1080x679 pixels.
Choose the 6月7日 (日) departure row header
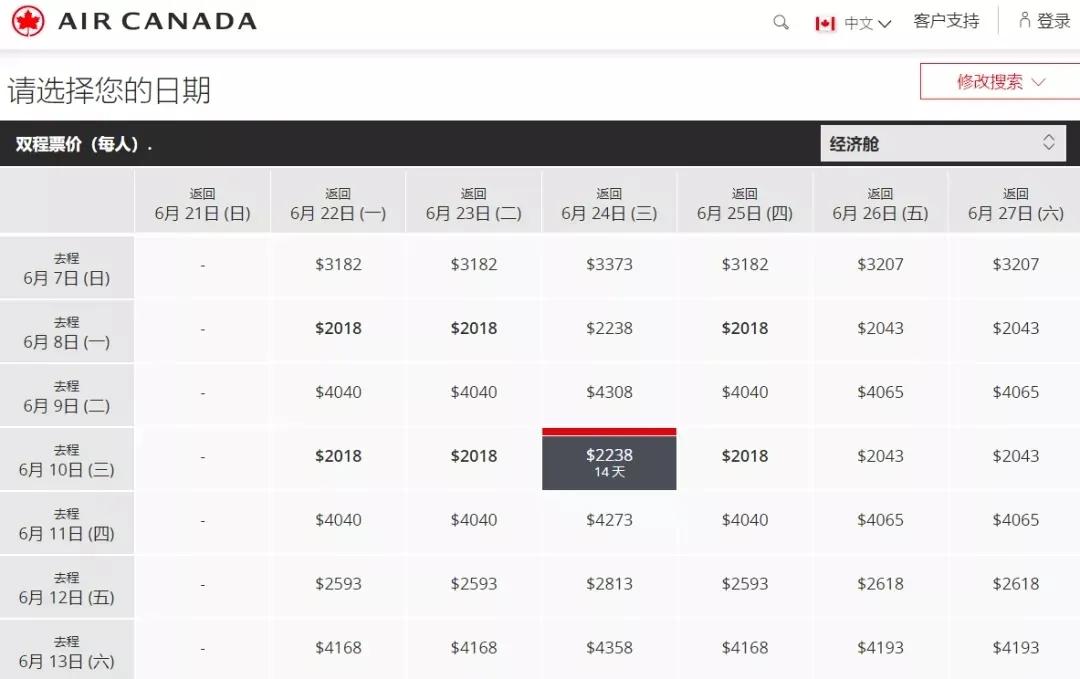coord(67,268)
